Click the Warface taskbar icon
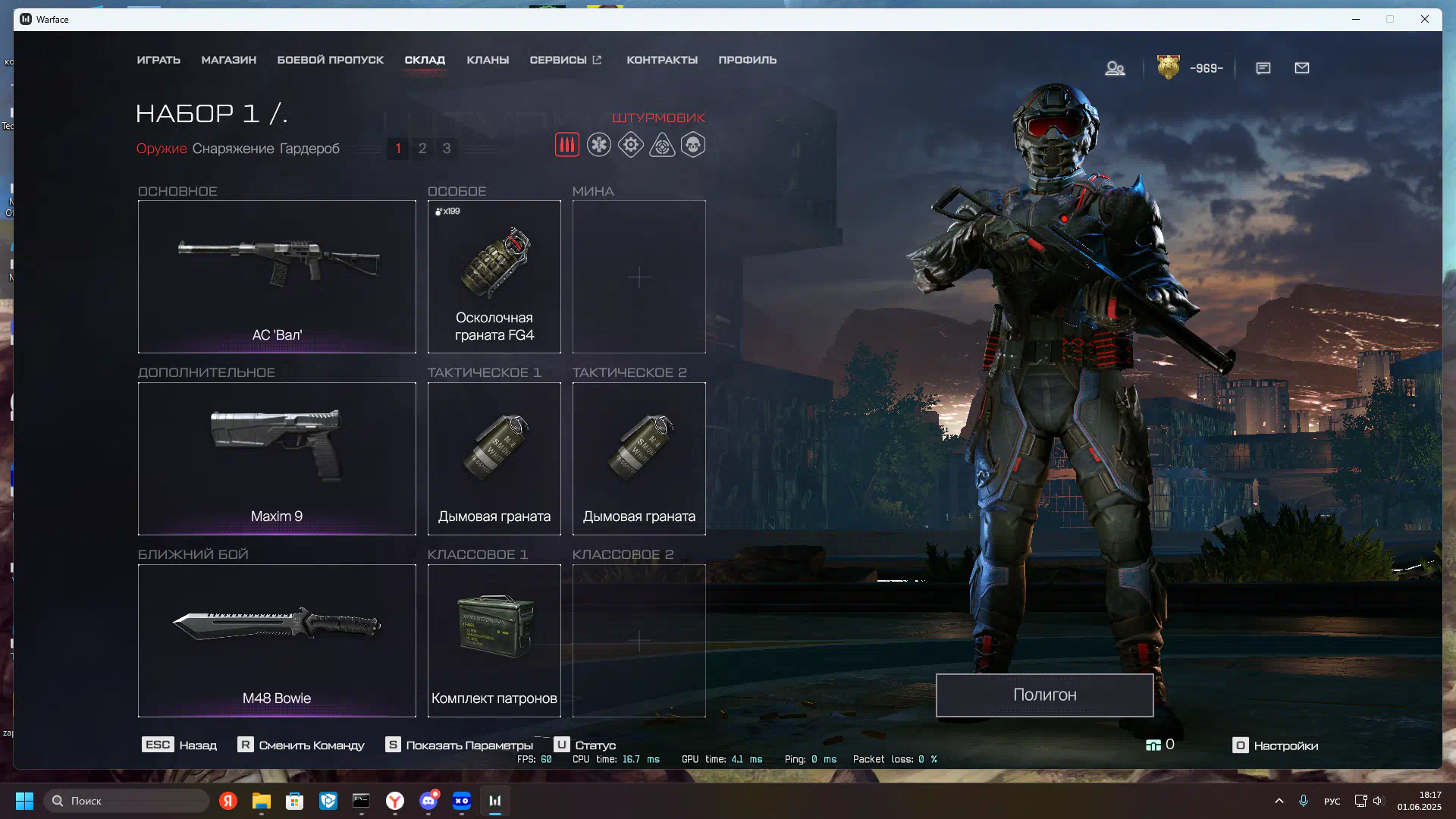Viewport: 1456px width, 819px height. click(x=495, y=801)
